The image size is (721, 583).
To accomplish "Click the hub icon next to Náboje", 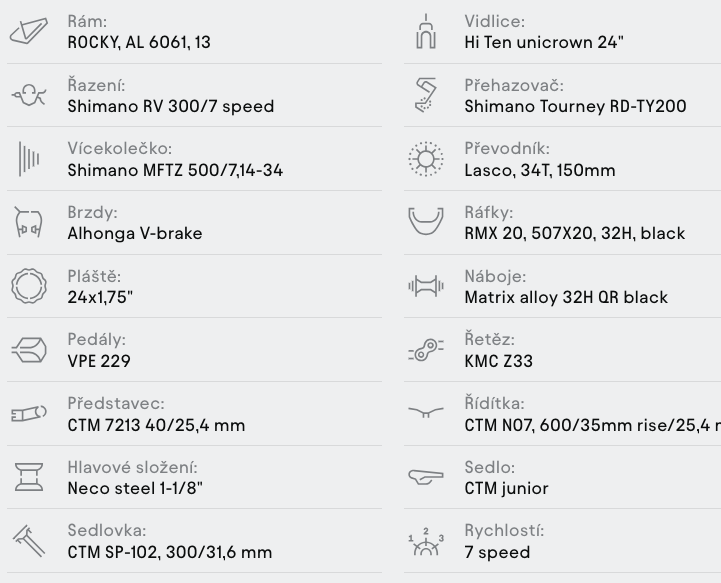I will click(426, 286).
